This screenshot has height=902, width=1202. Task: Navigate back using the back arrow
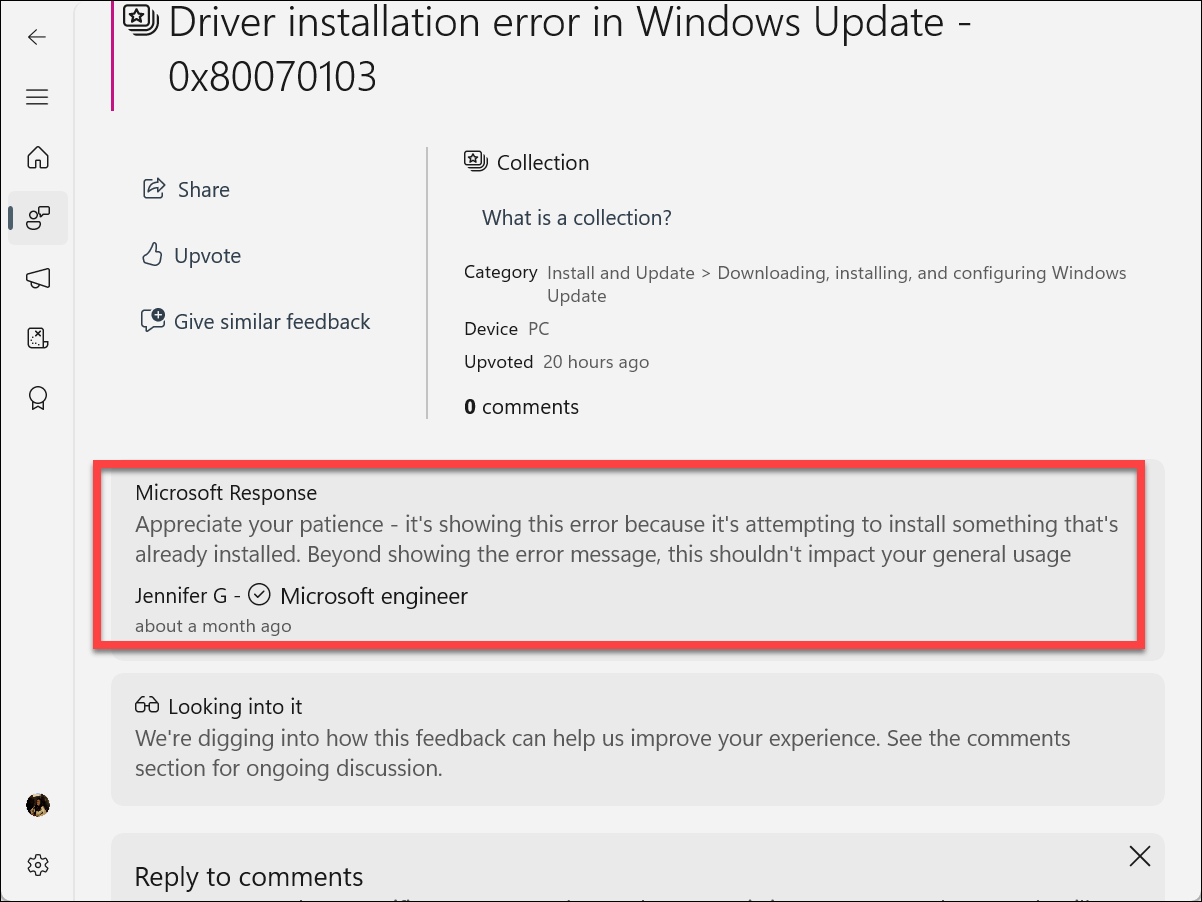click(x=37, y=37)
